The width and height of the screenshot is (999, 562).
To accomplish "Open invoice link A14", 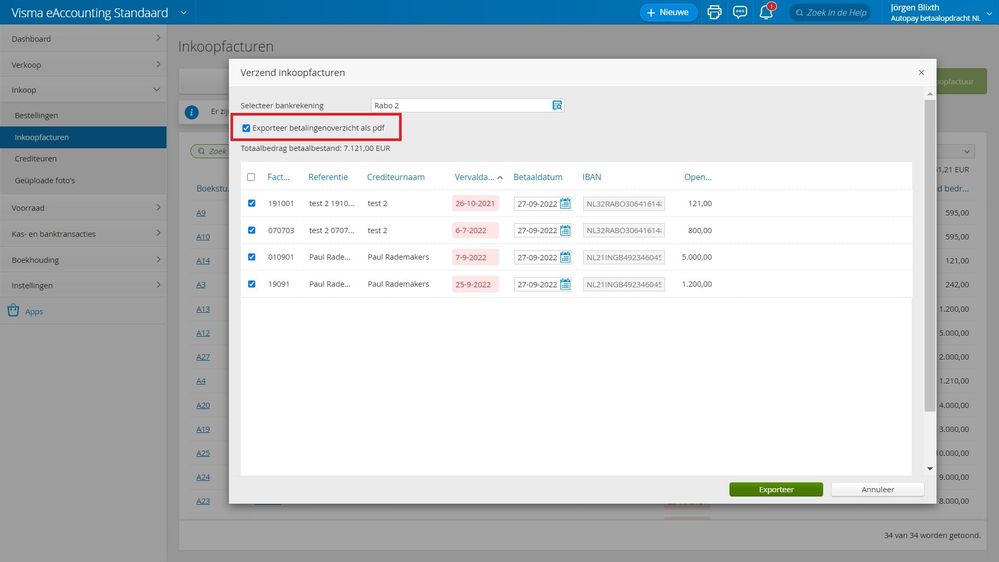I will pos(203,261).
